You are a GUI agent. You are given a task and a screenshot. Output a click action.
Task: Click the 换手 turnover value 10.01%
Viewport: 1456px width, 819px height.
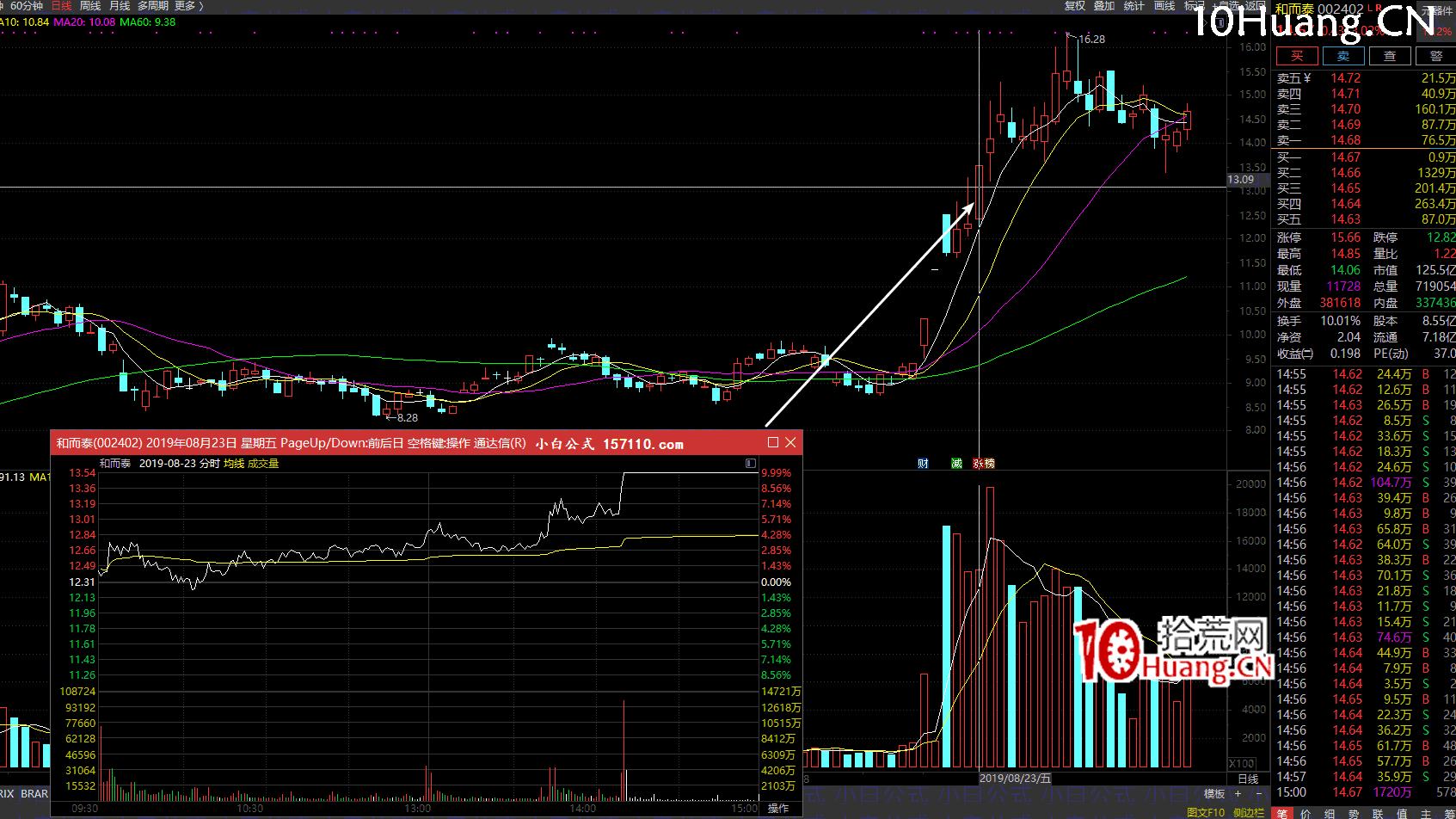[x=1341, y=321]
